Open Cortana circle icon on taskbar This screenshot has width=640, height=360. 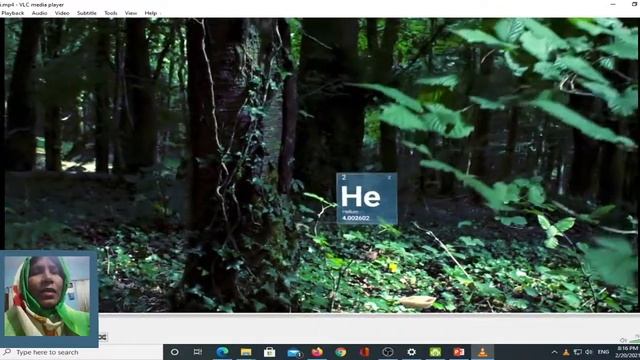pyautogui.click(x=175, y=352)
